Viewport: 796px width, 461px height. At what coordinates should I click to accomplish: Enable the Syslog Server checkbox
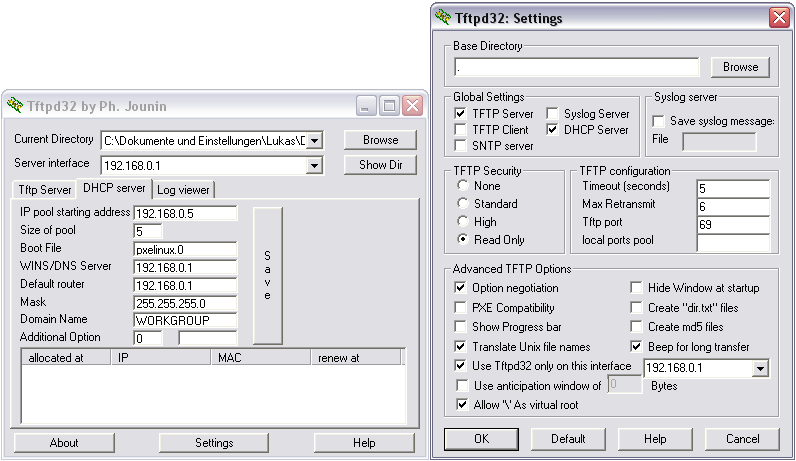point(552,113)
